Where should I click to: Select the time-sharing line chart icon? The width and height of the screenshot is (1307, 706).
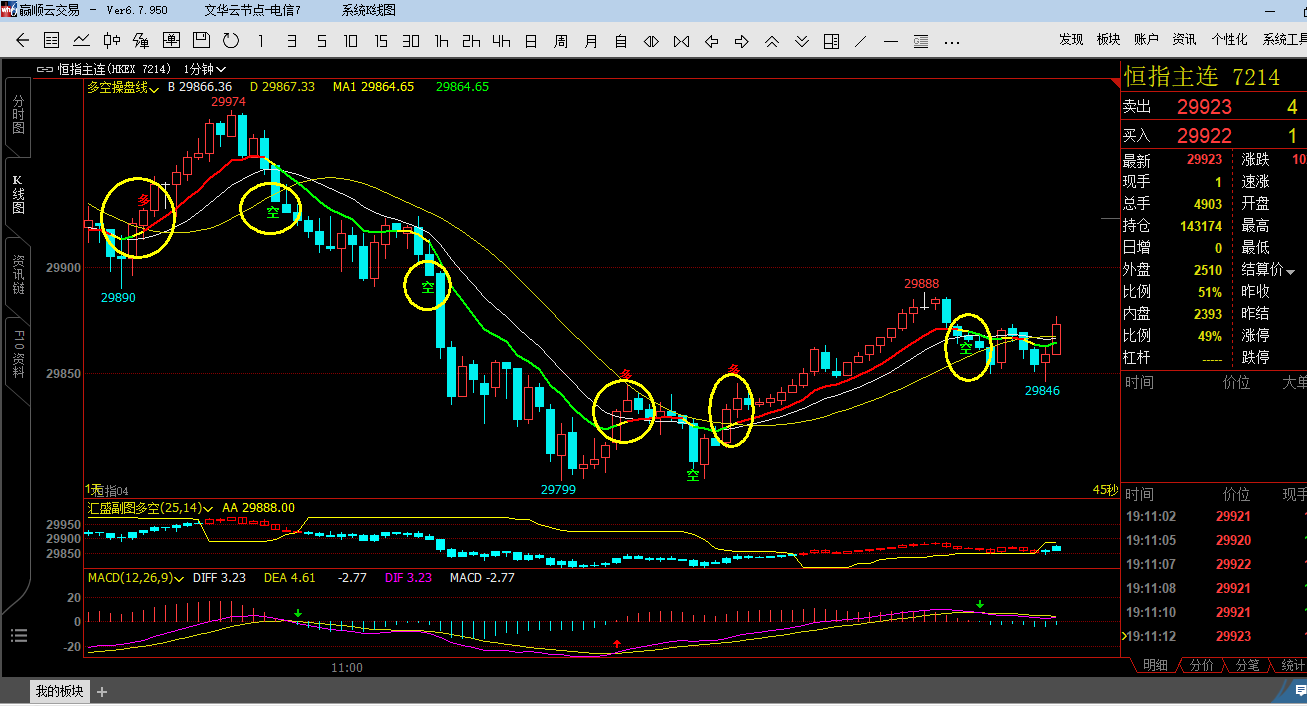click(82, 41)
